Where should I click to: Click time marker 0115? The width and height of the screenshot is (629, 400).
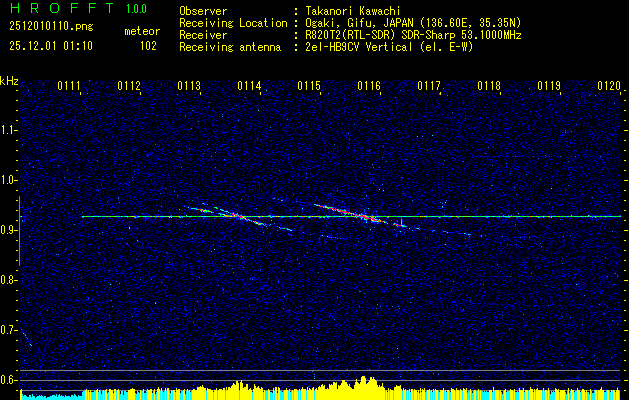(x=309, y=86)
